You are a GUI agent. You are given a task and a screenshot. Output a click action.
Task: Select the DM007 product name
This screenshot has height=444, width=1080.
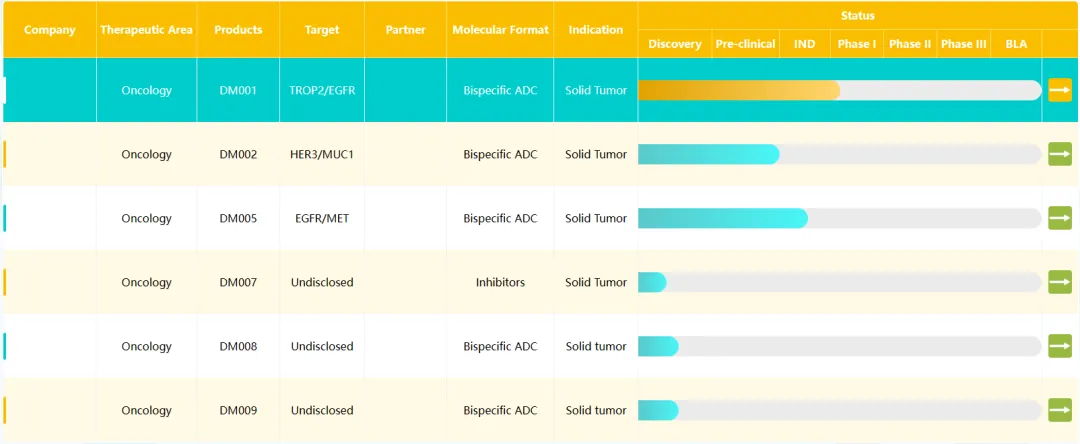click(x=238, y=282)
